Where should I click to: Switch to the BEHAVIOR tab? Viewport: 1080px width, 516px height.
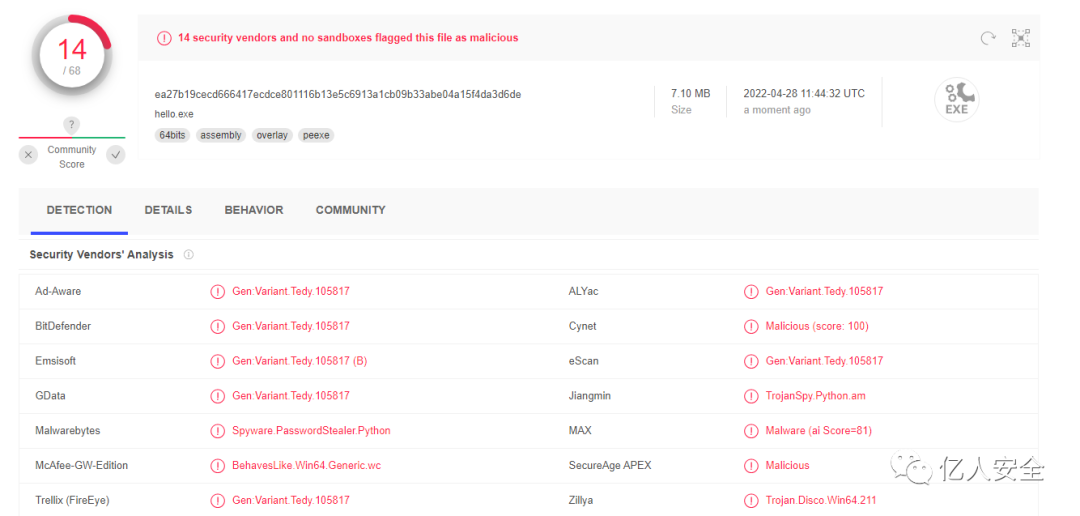[253, 210]
